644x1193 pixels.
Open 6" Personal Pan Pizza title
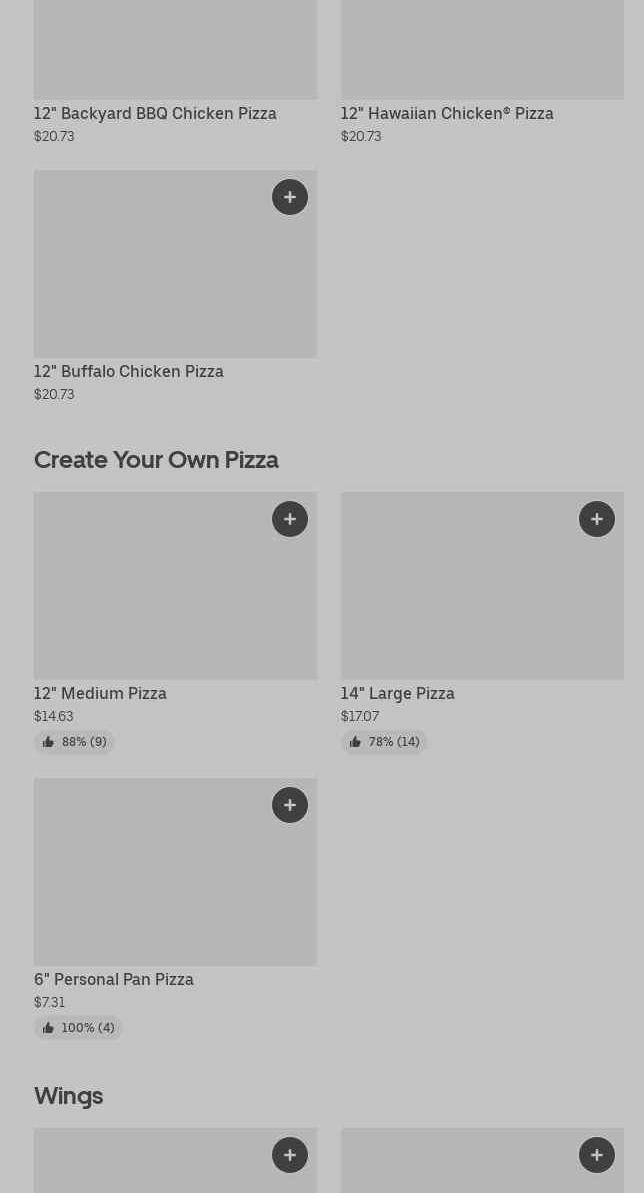[x=114, y=980]
